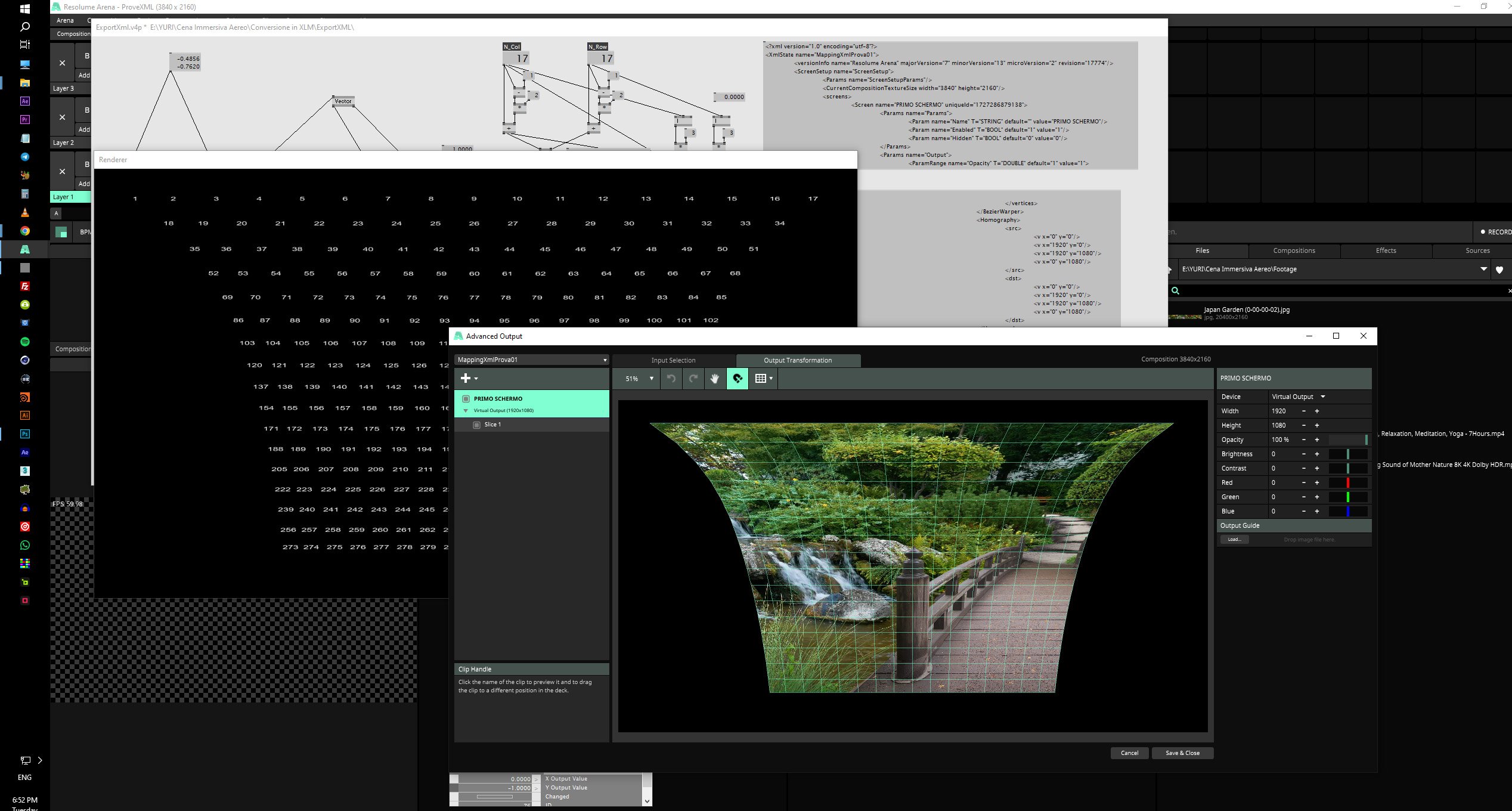
Task: Toggle the snapping magnet tool
Action: point(738,379)
